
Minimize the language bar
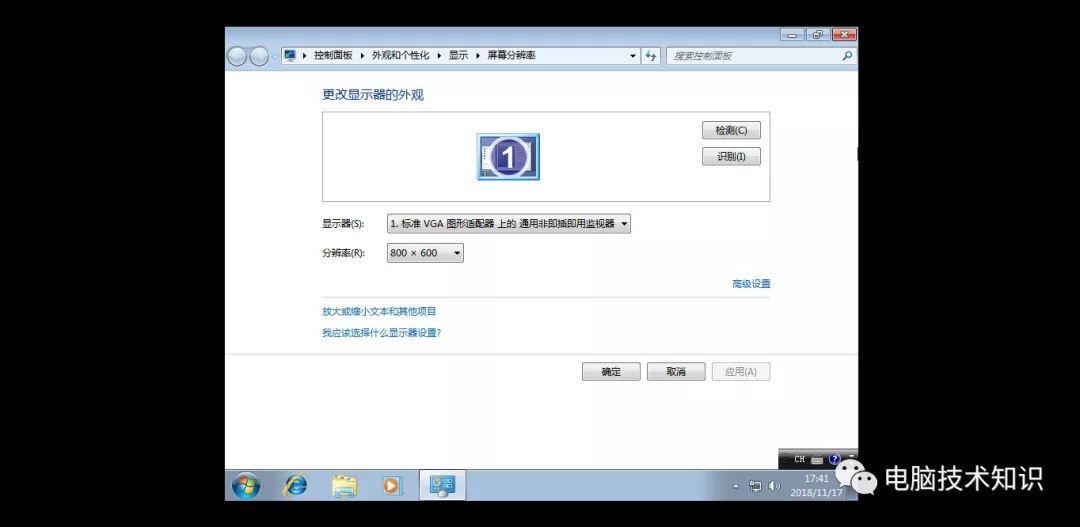(x=853, y=455)
